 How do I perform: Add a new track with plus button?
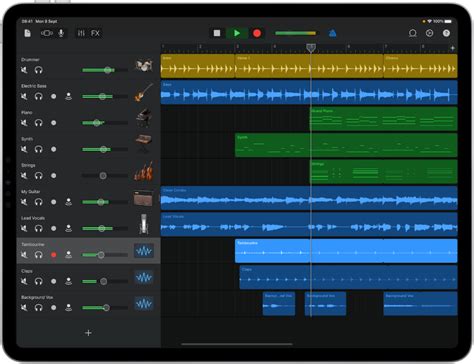(x=88, y=333)
